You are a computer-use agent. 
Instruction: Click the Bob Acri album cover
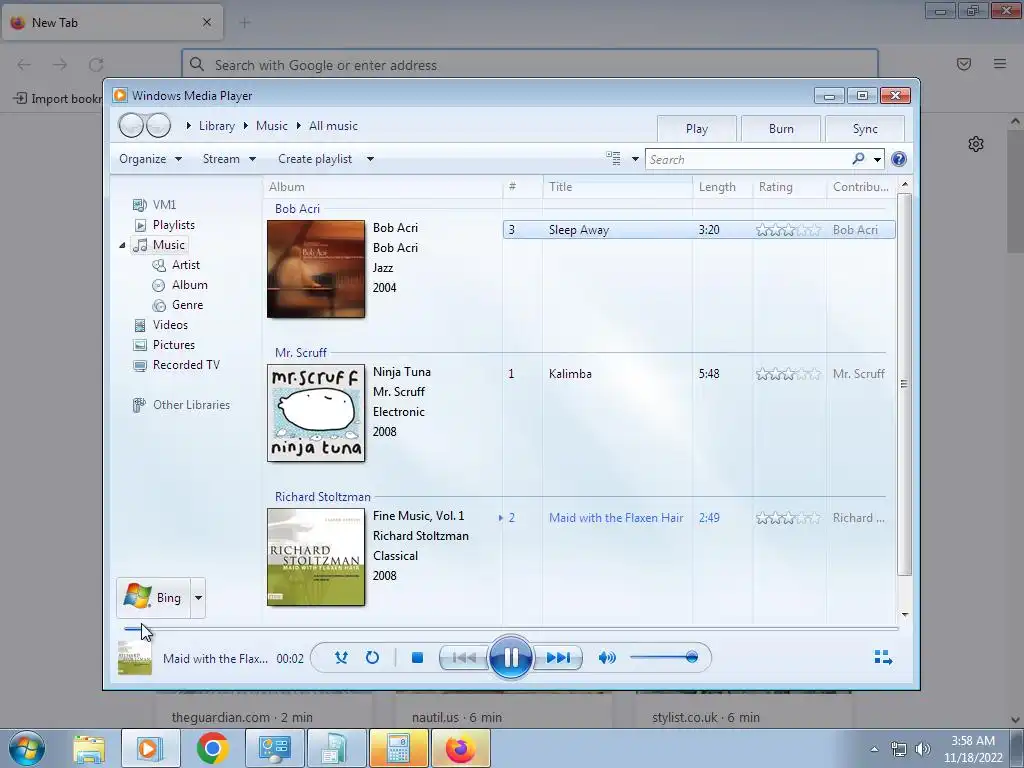click(316, 269)
